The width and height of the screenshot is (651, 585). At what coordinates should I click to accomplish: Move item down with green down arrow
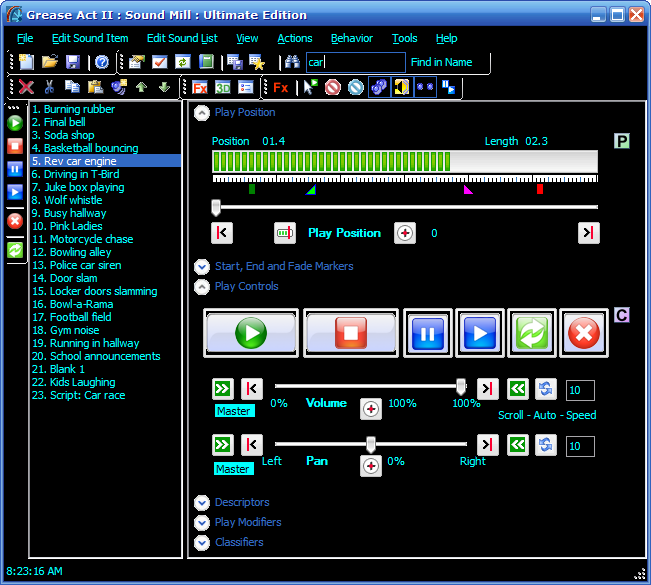[x=164, y=87]
